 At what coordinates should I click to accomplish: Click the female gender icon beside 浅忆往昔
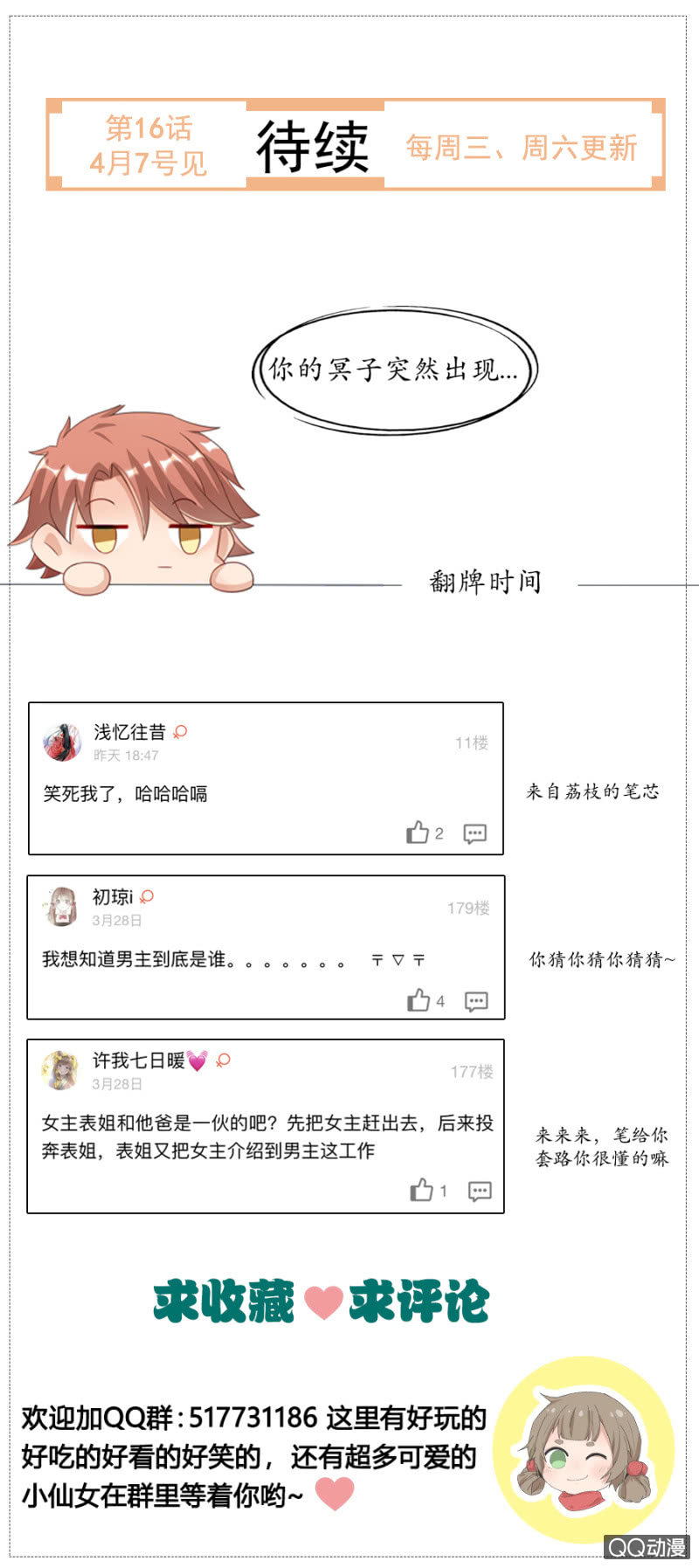point(180,732)
